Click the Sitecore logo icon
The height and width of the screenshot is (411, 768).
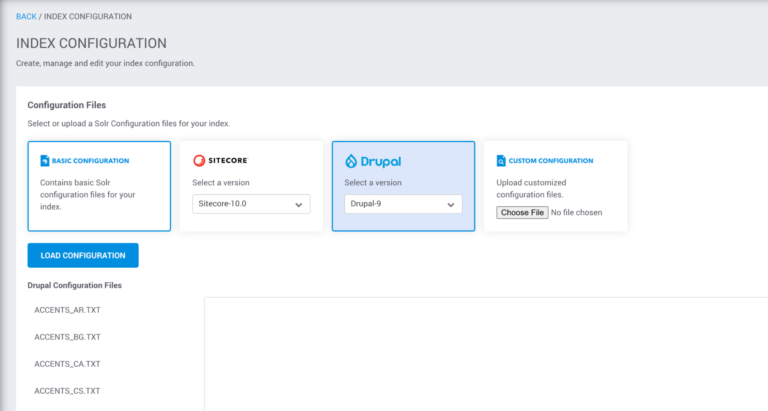click(x=199, y=160)
